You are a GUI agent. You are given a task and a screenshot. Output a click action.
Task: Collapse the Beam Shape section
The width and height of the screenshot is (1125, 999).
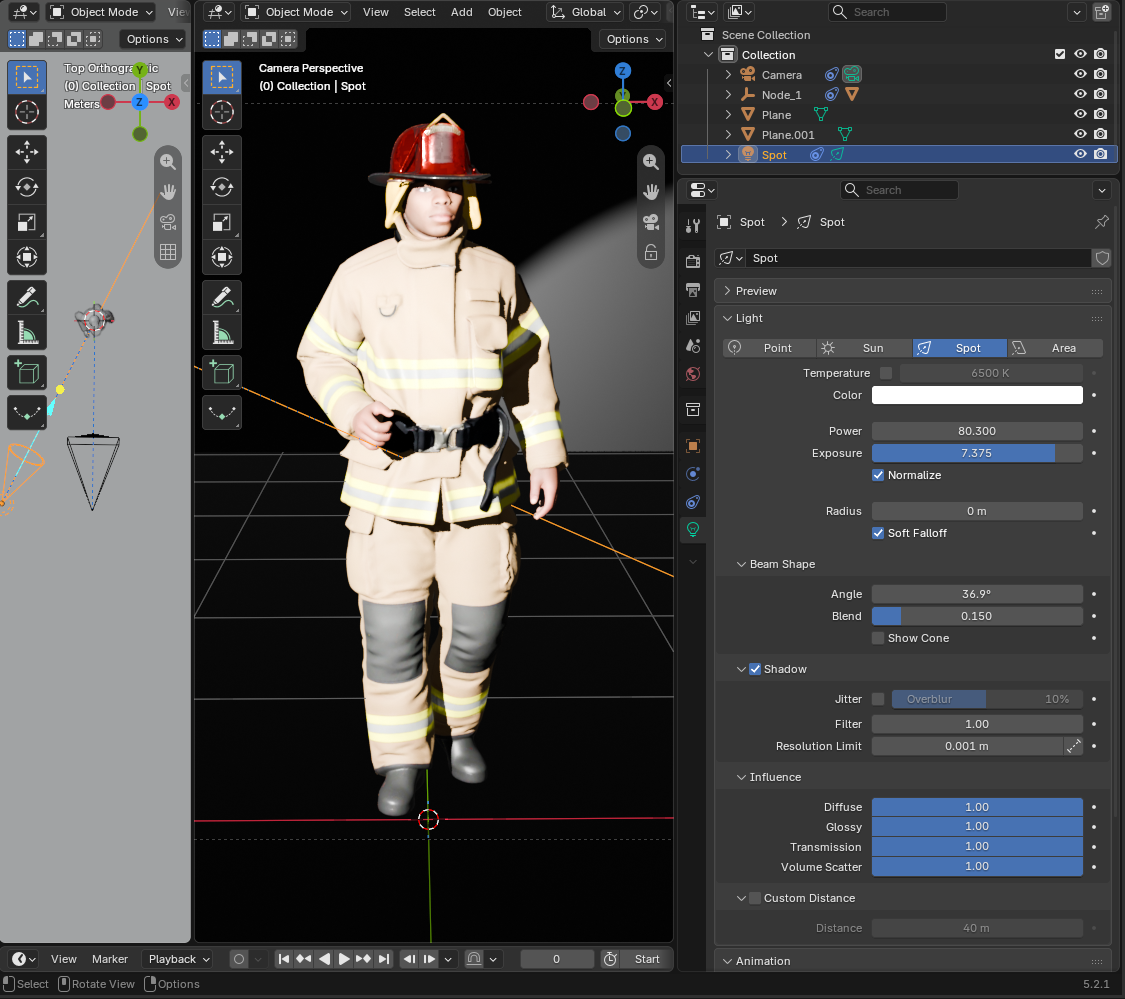[742, 564]
